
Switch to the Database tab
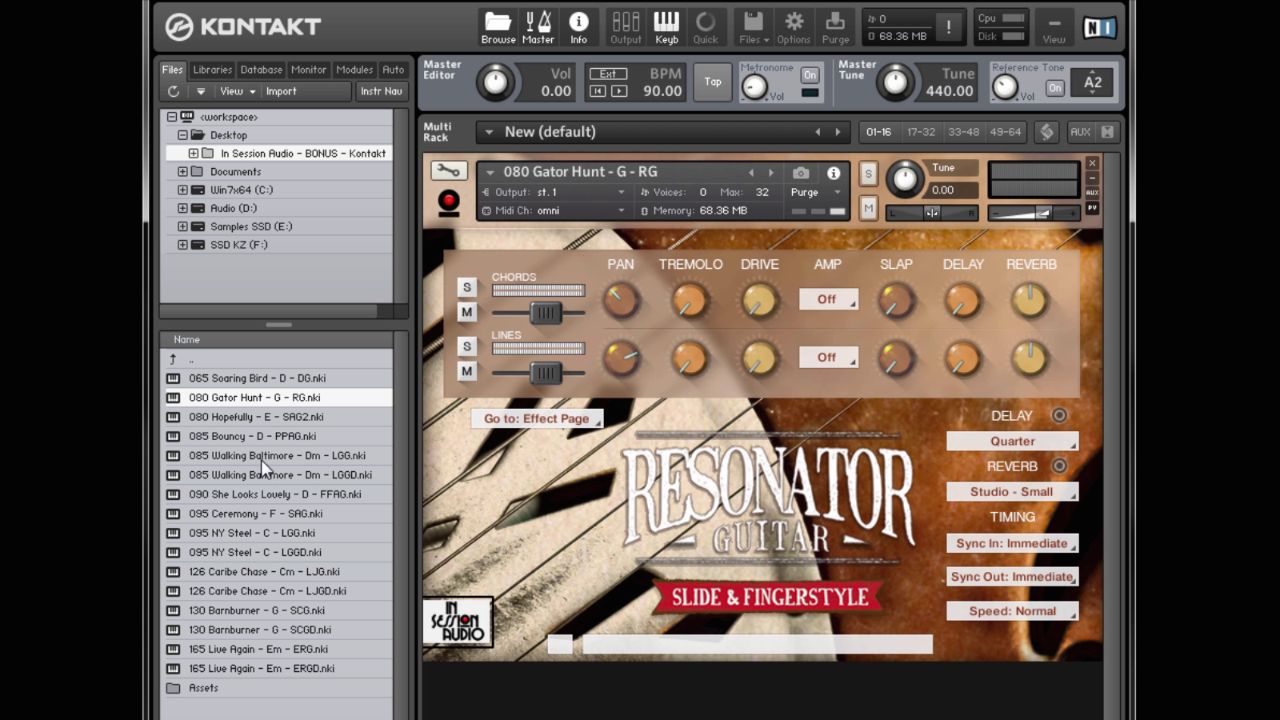(261, 70)
